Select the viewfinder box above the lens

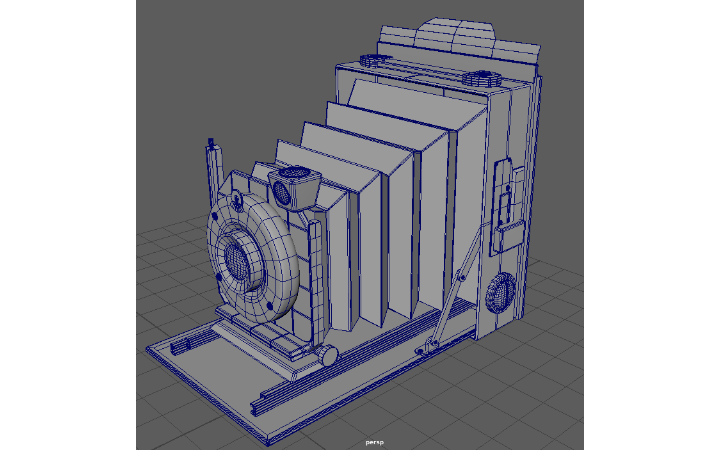tap(292, 185)
